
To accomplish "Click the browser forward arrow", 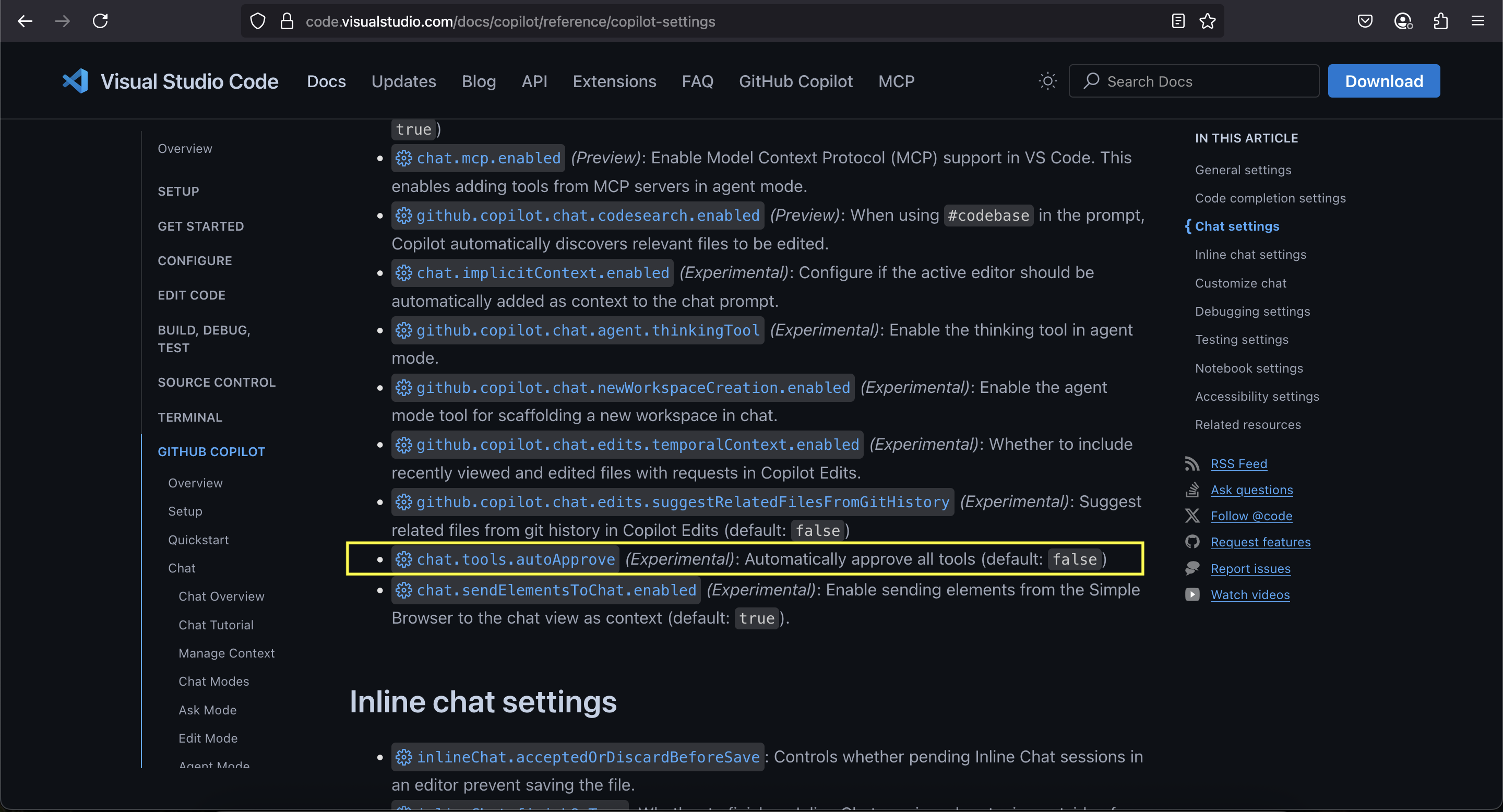I will (x=63, y=21).
